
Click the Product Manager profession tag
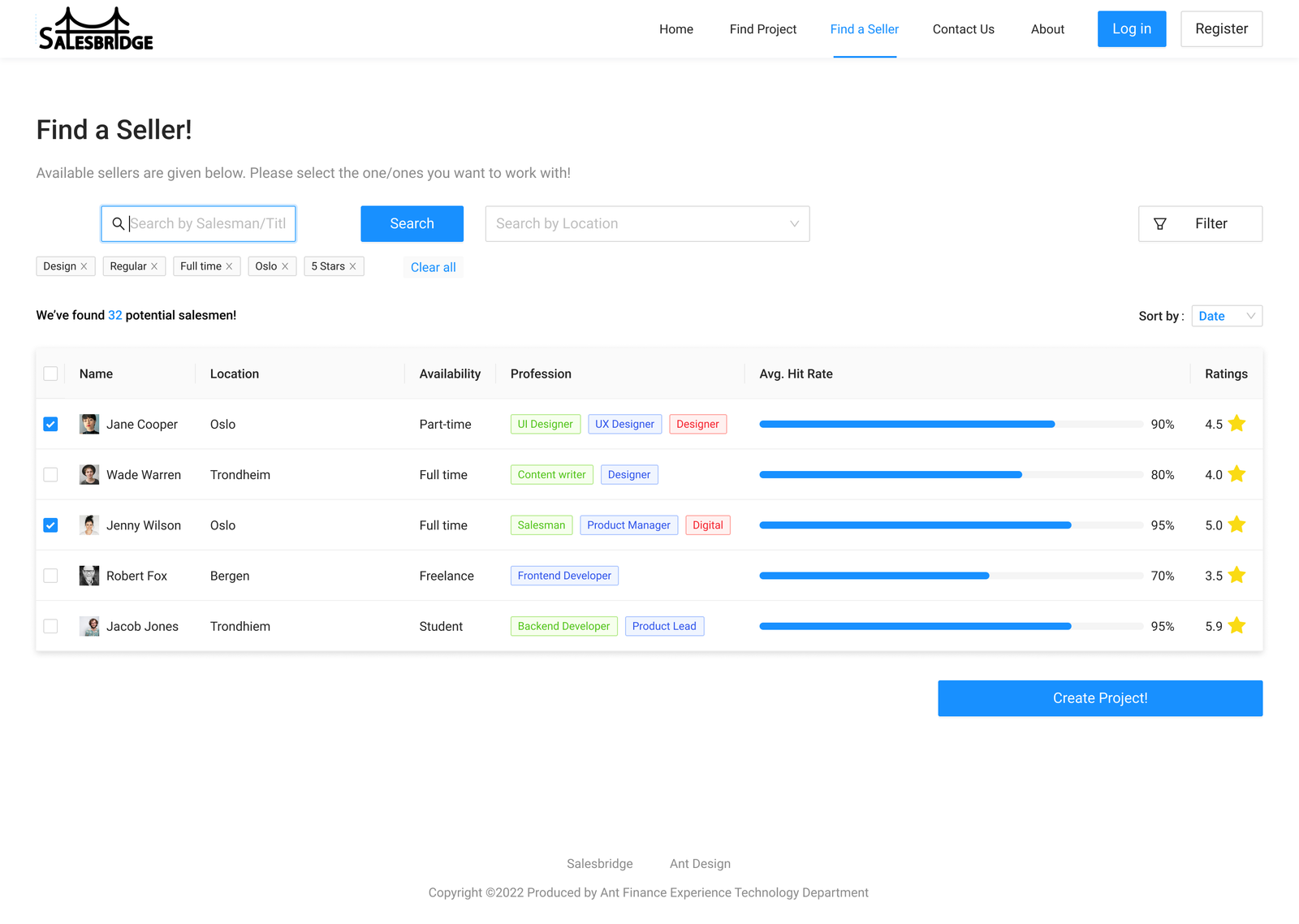point(628,525)
